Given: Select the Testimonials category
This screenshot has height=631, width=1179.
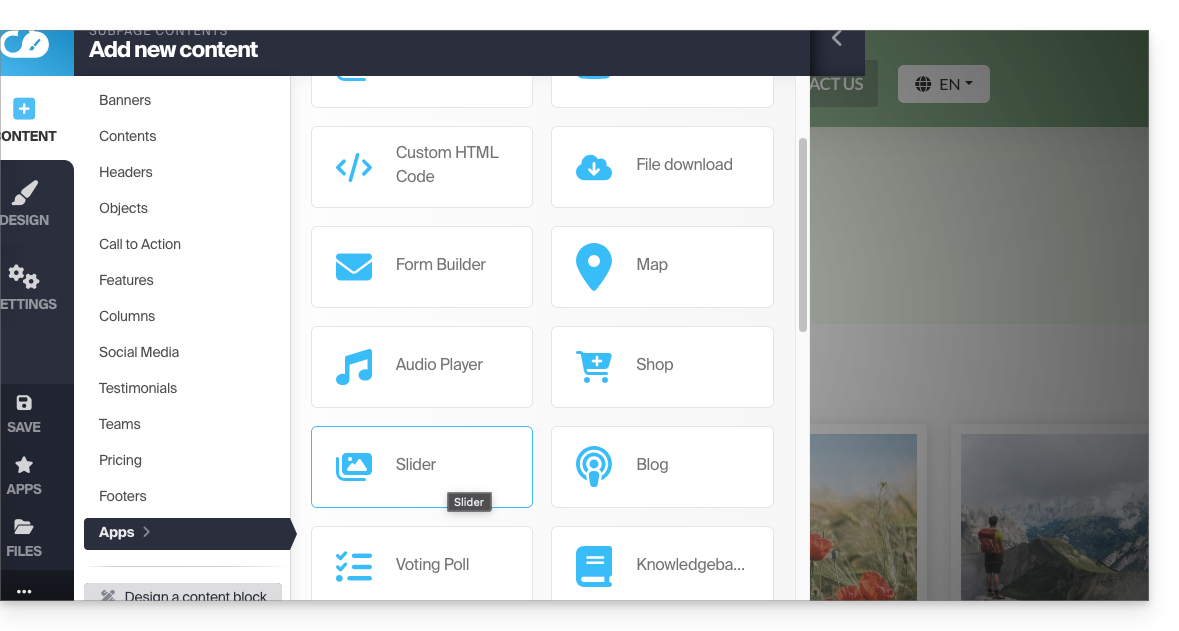Looking at the screenshot, I should point(138,388).
